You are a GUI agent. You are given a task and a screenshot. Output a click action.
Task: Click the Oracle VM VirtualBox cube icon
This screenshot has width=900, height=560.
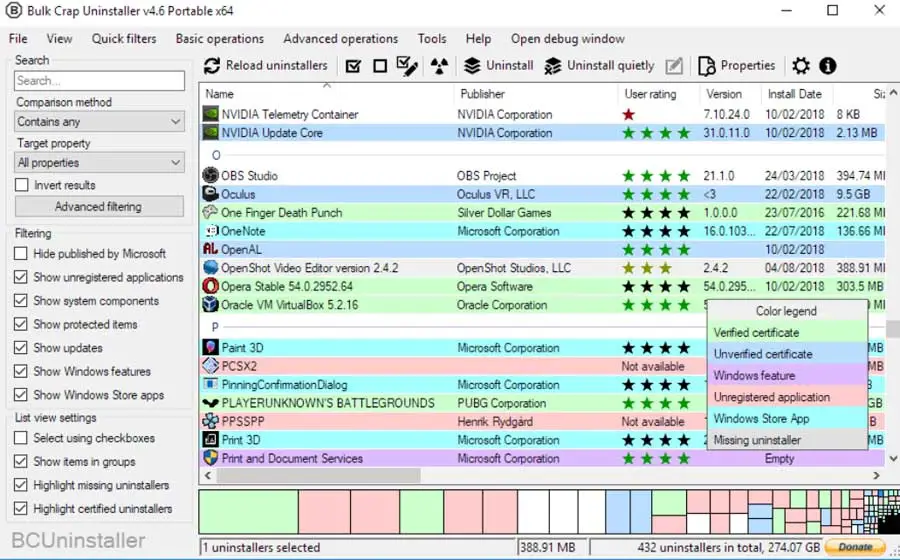point(211,304)
